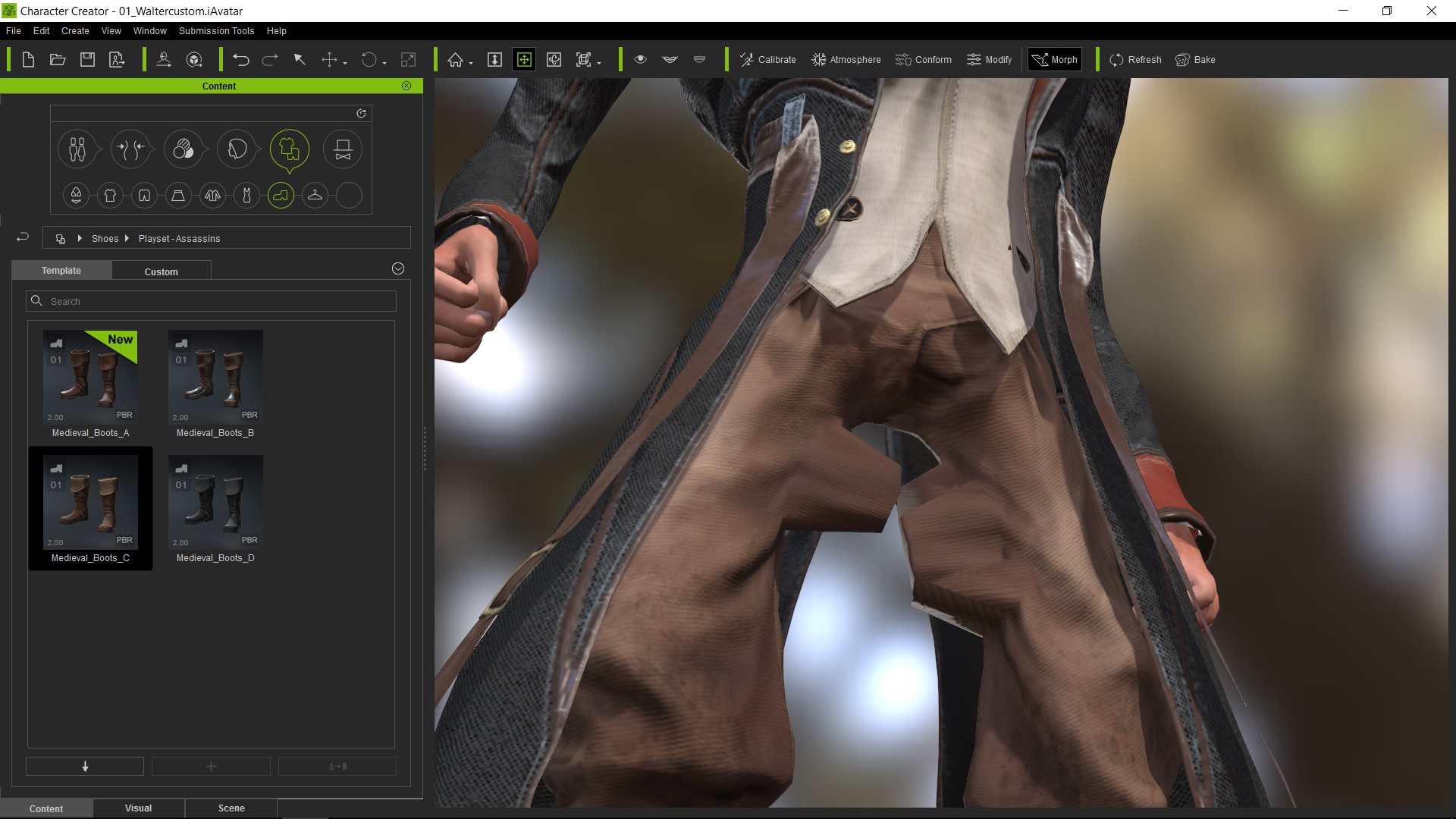Screen dimensions: 1456x819
Task: Open the File menu
Action: pyautogui.click(x=14, y=31)
